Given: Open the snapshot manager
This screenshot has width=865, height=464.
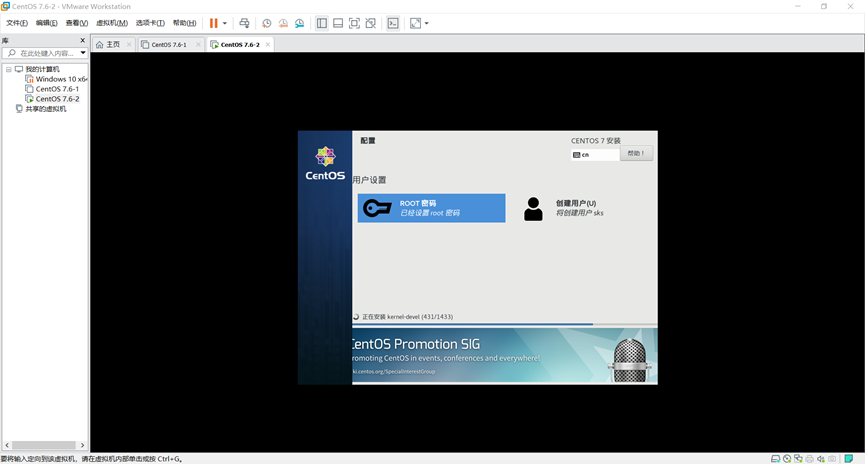Looking at the screenshot, I should point(300,23).
